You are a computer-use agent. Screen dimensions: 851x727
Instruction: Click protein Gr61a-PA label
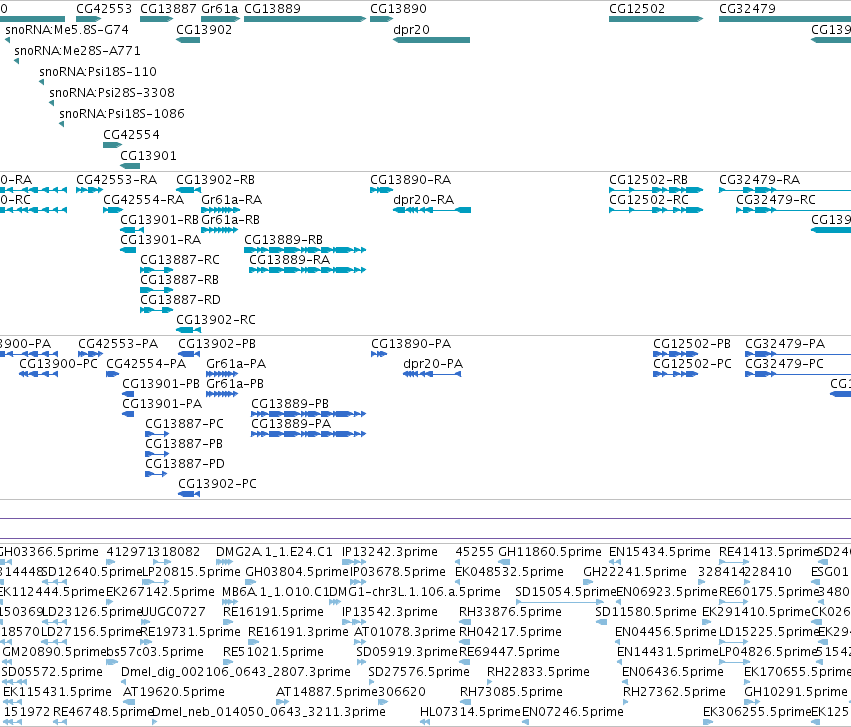click(236, 364)
